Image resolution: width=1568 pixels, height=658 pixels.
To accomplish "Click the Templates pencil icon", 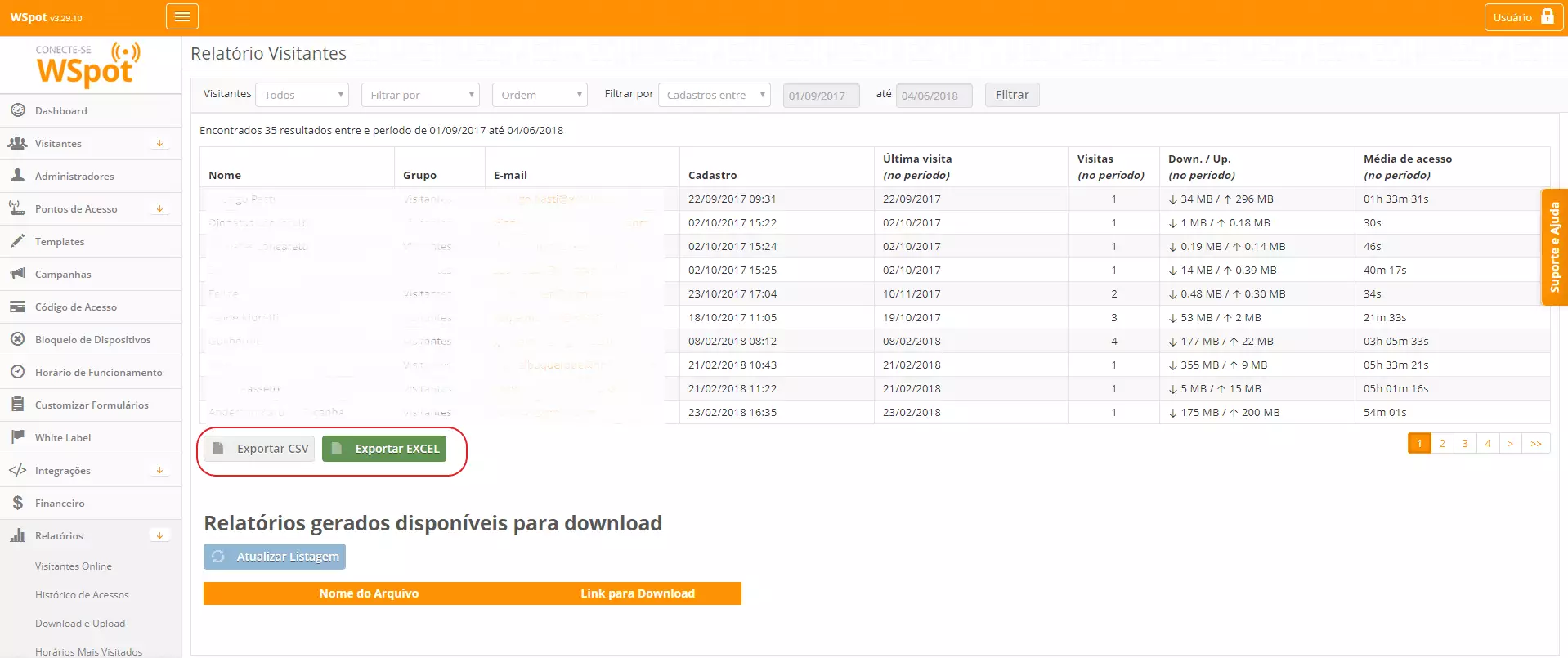I will click(x=17, y=241).
